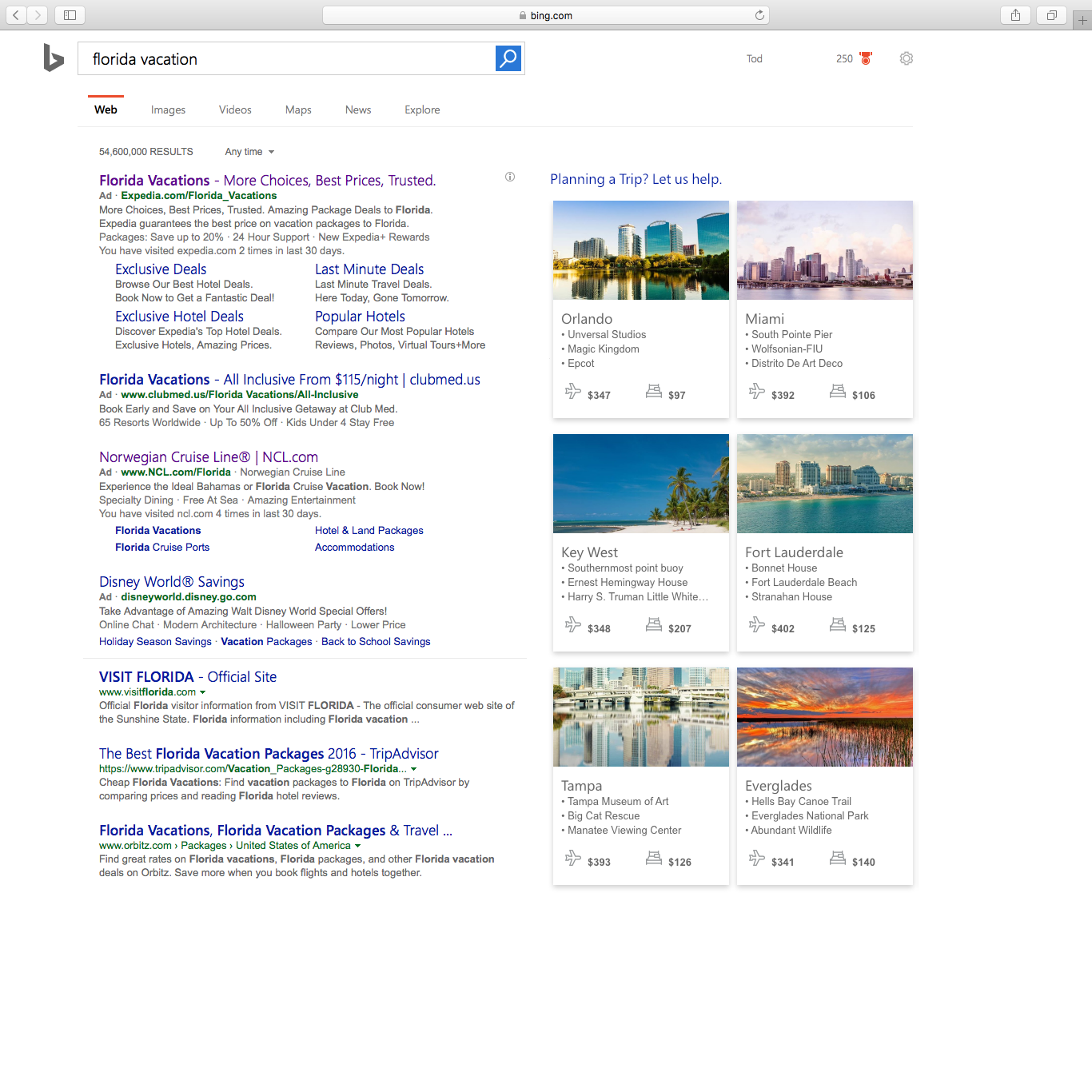
Task: Click the Miami flight plane icon
Action: click(x=757, y=391)
